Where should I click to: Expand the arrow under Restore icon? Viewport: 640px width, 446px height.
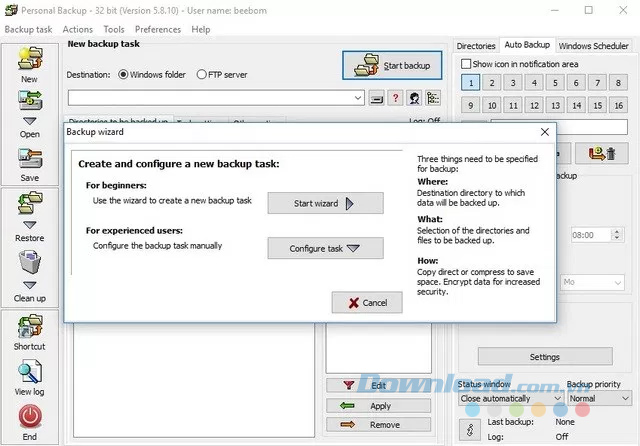coord(30,225)
